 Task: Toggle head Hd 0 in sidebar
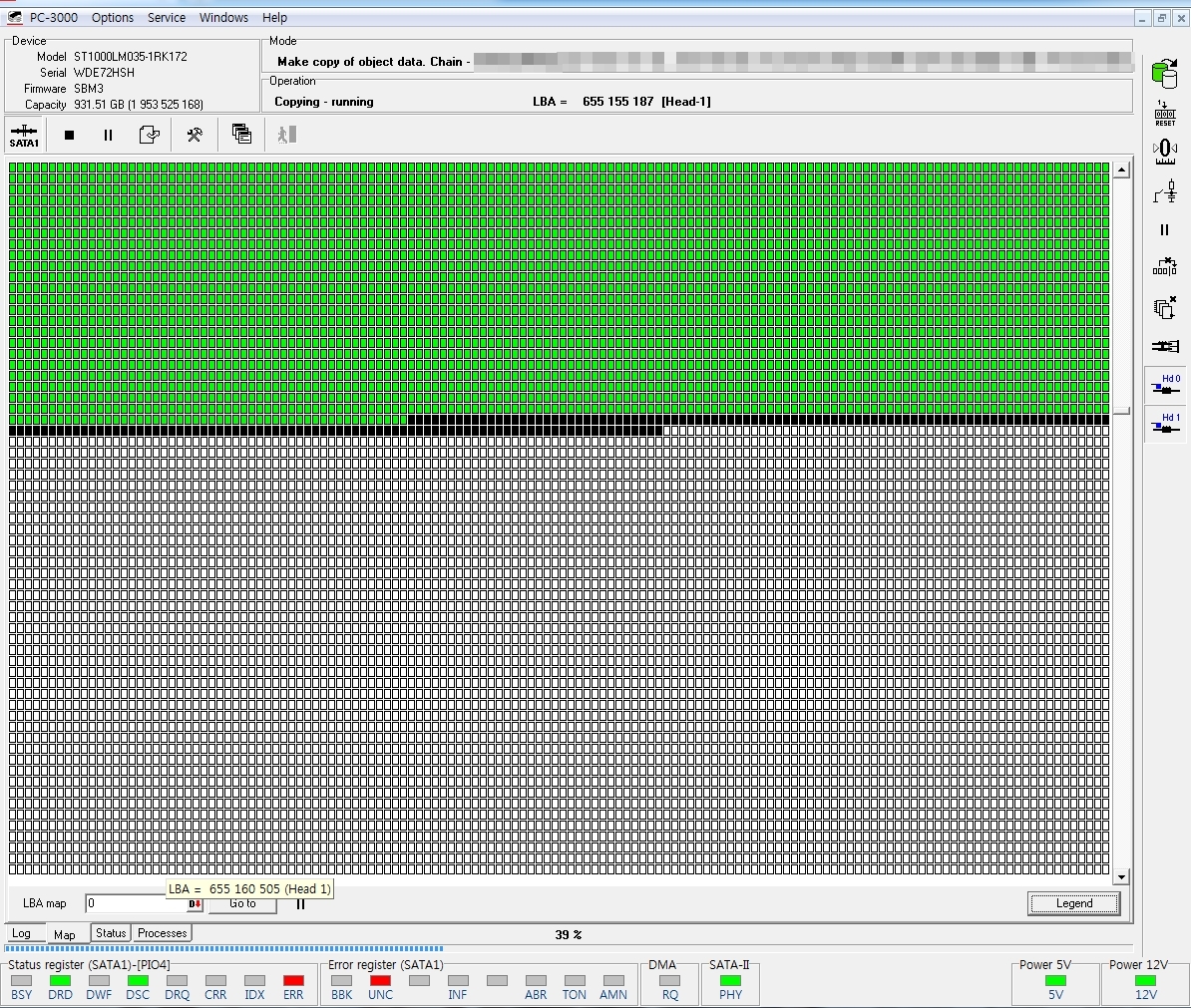pos(1165,385)
